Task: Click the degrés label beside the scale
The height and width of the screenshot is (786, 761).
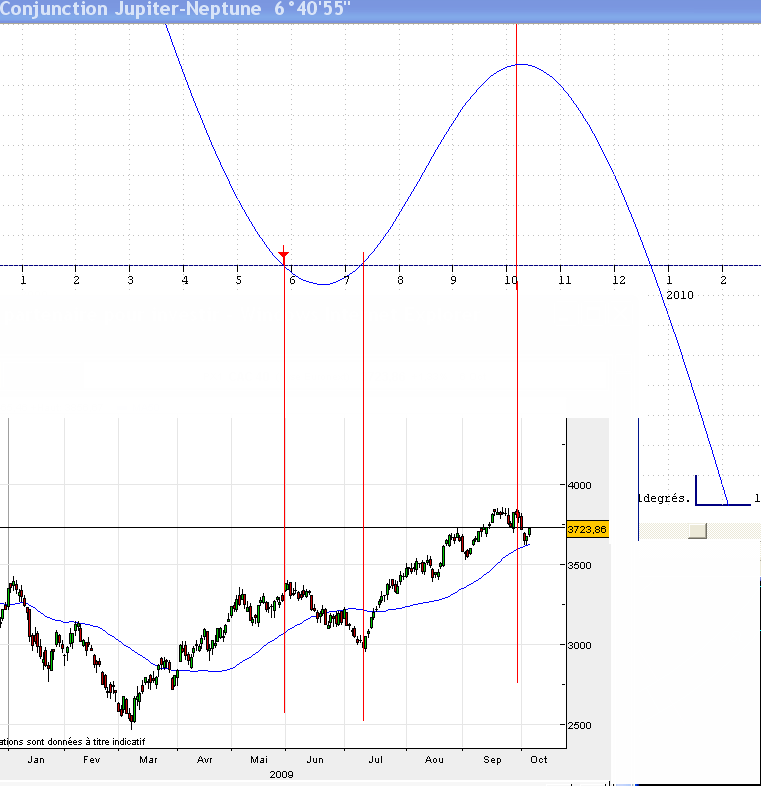Action: [x=664, y=498]
